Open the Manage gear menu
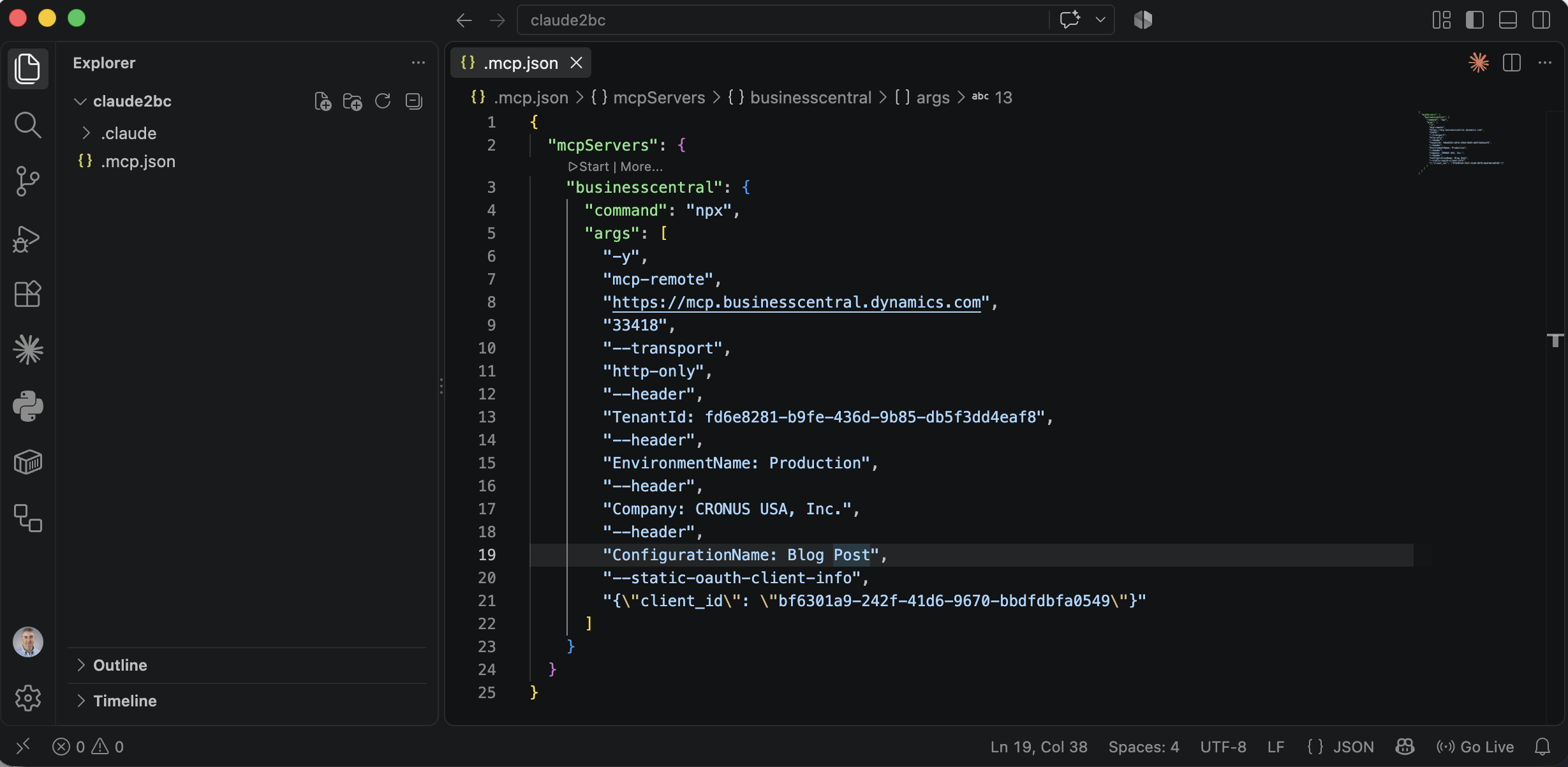1568x767 pixels. [27, 698]
